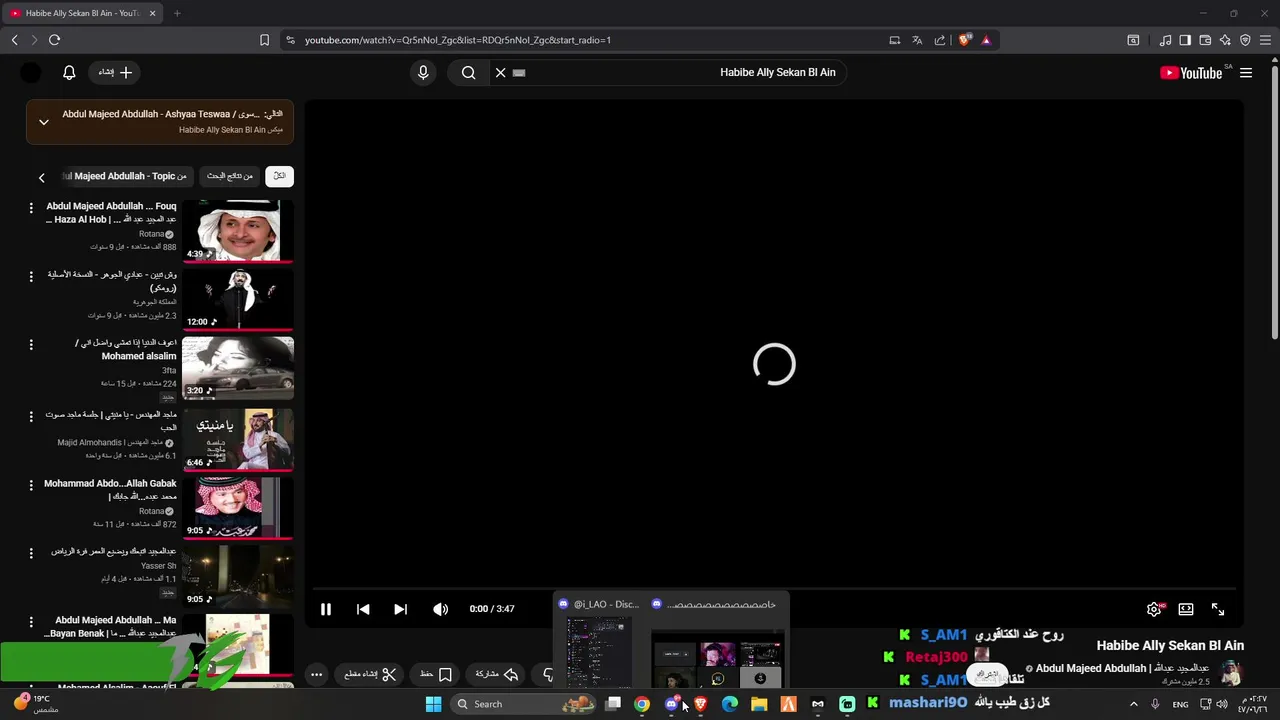Select the 'من نتائج البحث' filter chip
1280x720 pixels.
tap(230, 176)
